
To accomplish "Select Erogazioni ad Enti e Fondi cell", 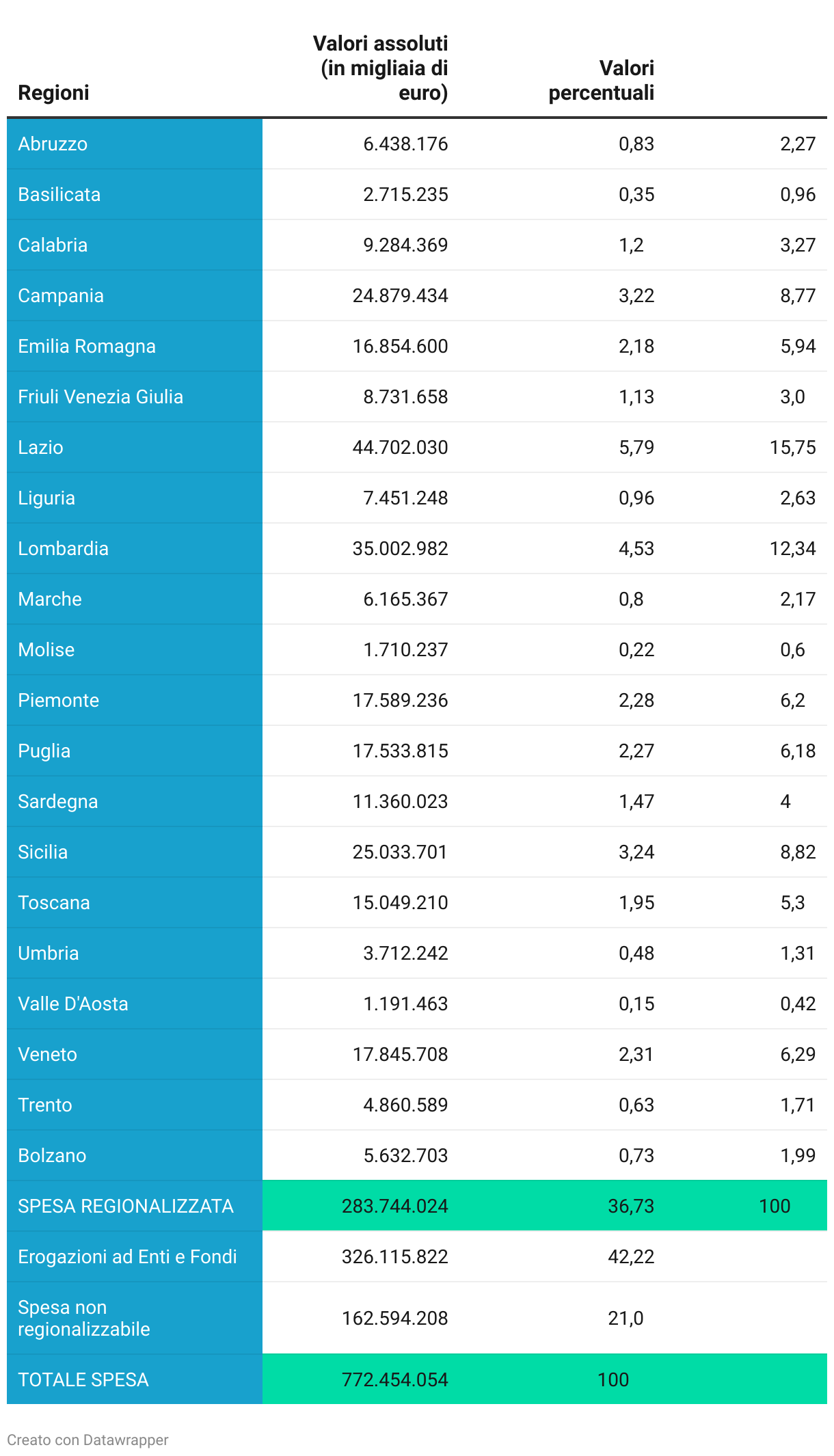I will (x=127, y=1257).
